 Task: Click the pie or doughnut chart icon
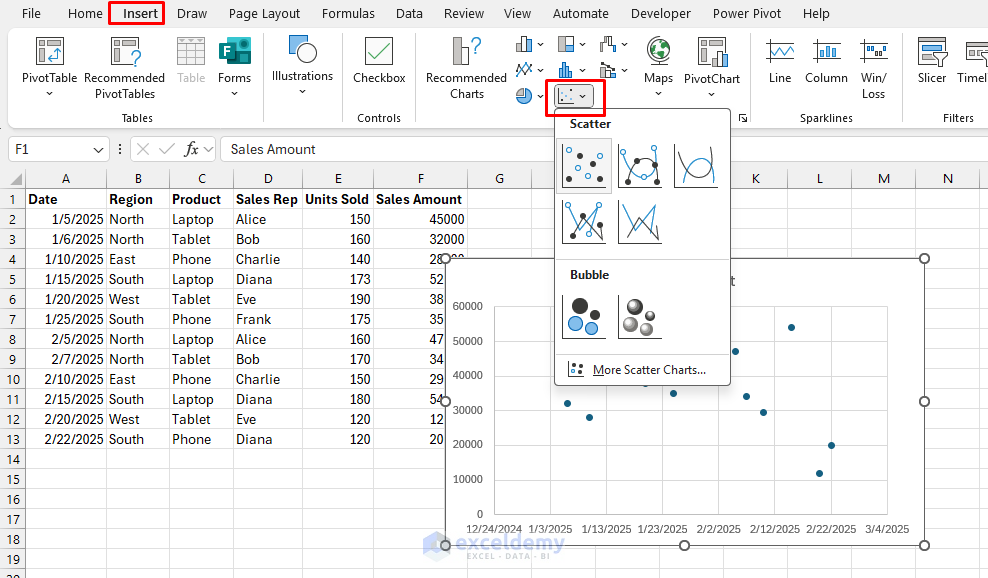pos(524,96)
